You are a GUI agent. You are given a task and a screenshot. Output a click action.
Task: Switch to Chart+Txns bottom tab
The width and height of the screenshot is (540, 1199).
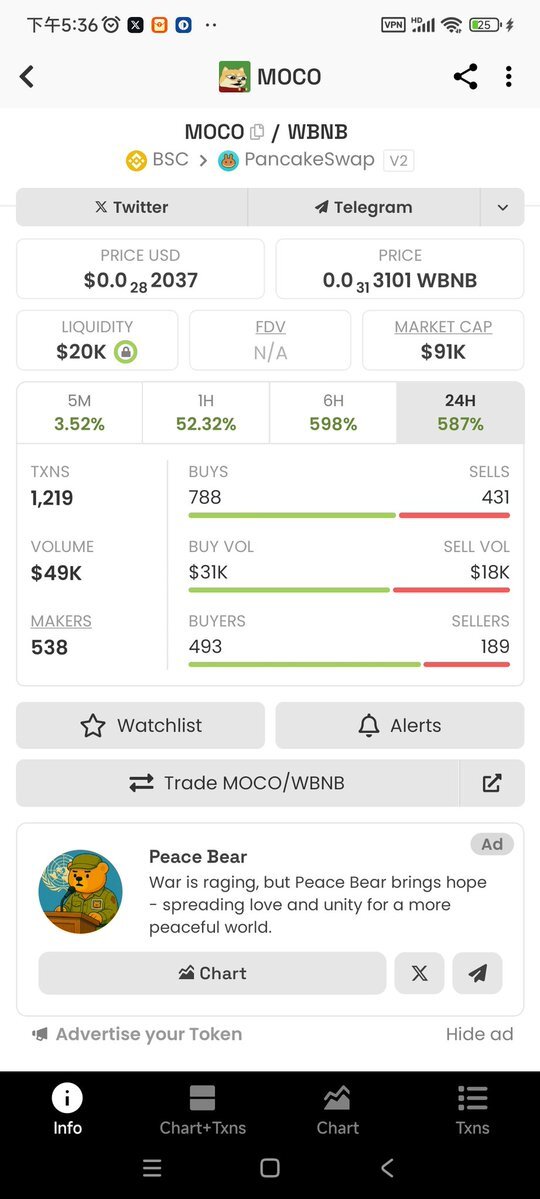203,1109
